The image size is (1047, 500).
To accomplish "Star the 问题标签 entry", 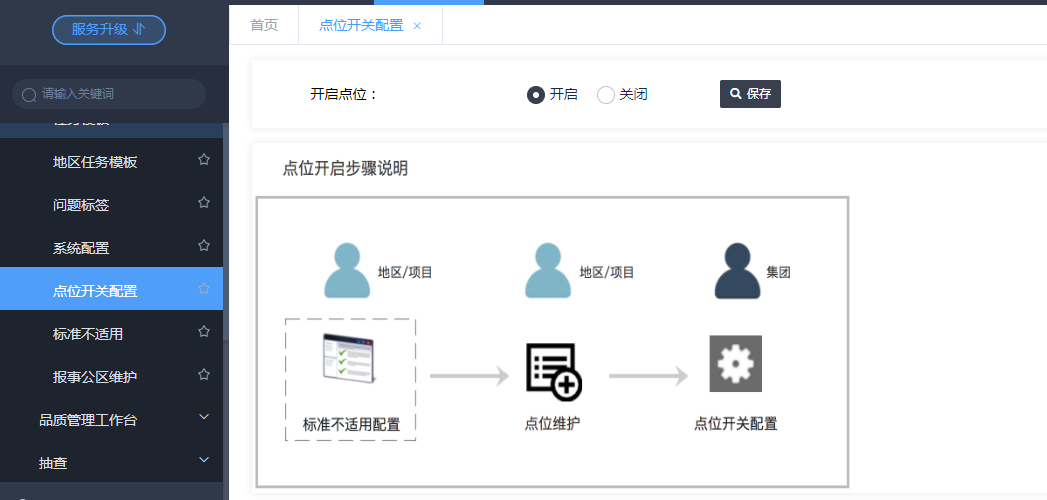I will pos(204,202).
